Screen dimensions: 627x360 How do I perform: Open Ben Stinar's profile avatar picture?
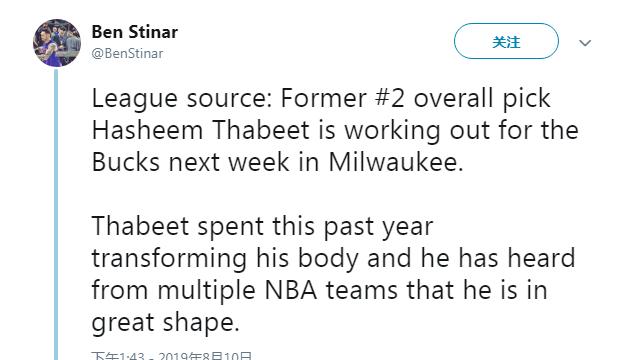click(x=57, y=42)
